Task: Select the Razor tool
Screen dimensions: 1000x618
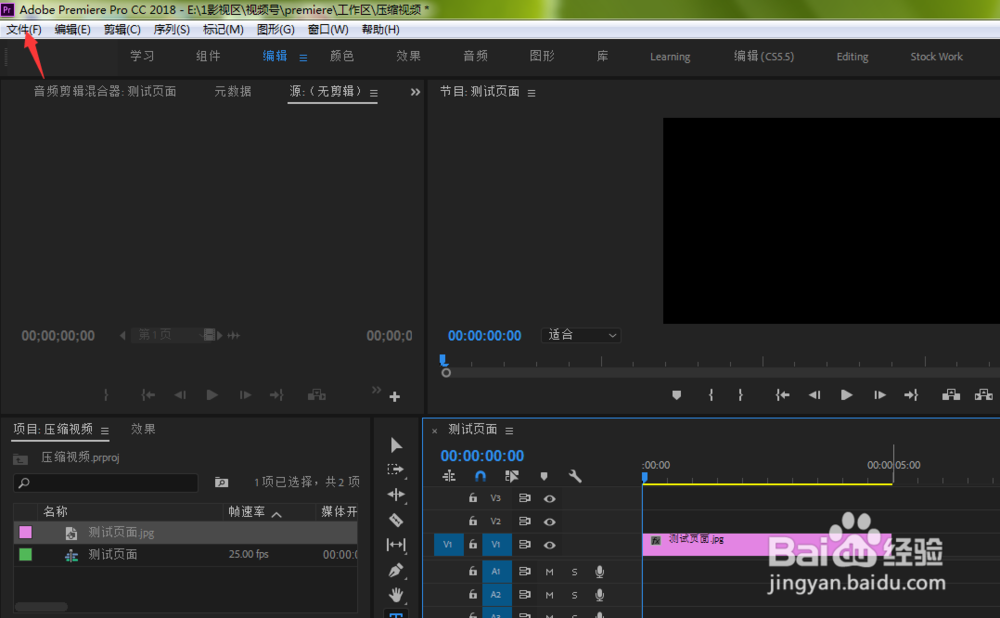Action: pos(396,520)
